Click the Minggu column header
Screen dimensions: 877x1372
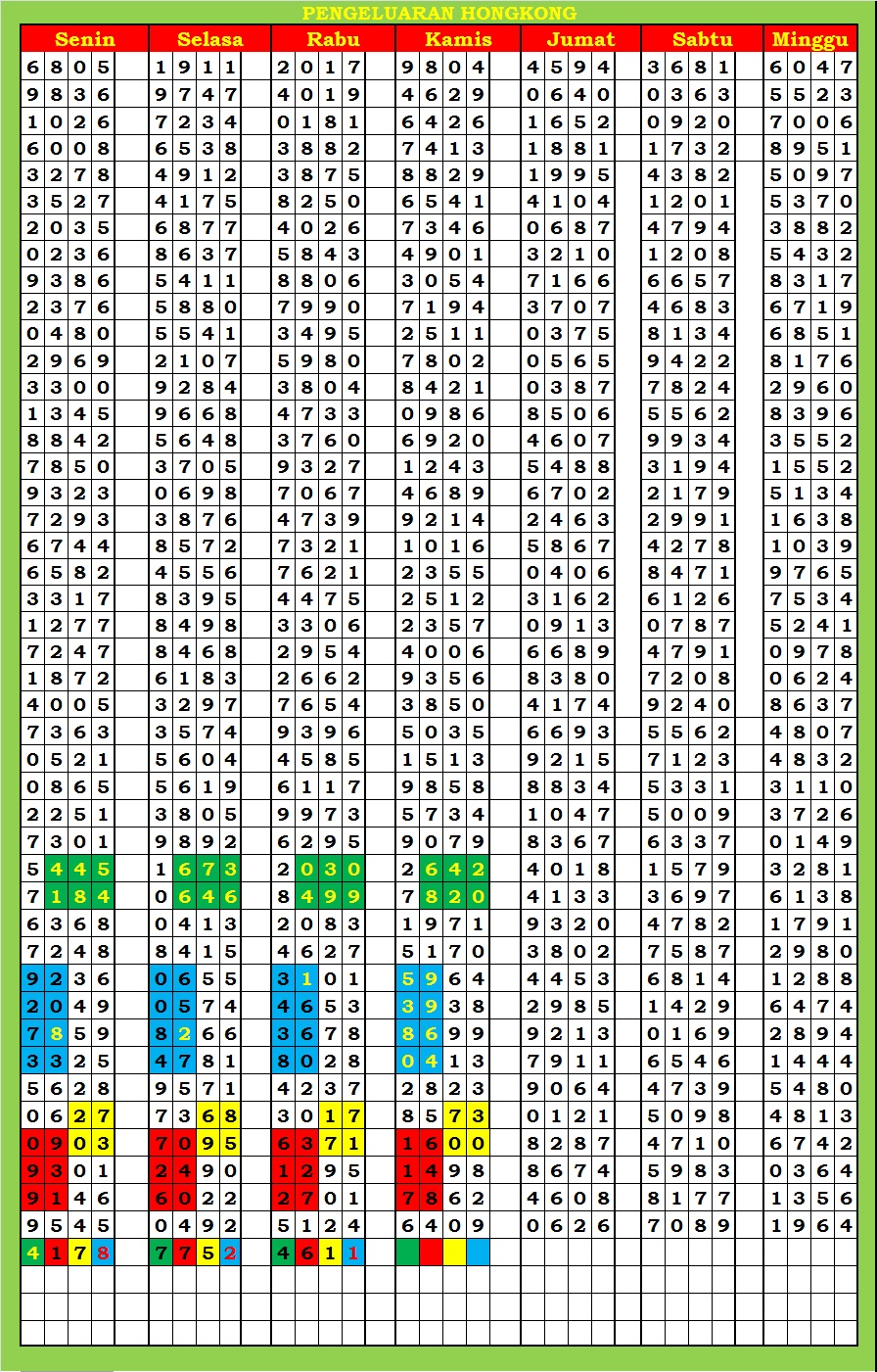(809, 39)
